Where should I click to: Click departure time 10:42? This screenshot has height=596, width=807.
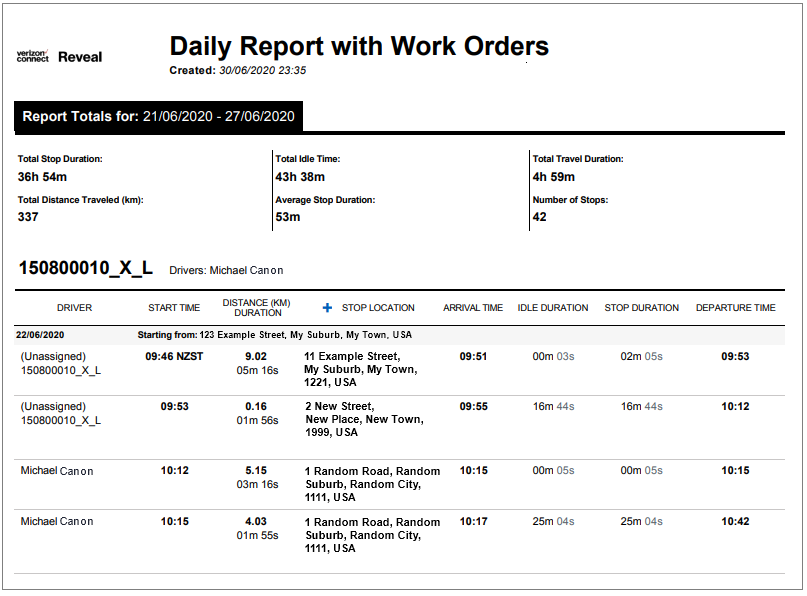735,522
